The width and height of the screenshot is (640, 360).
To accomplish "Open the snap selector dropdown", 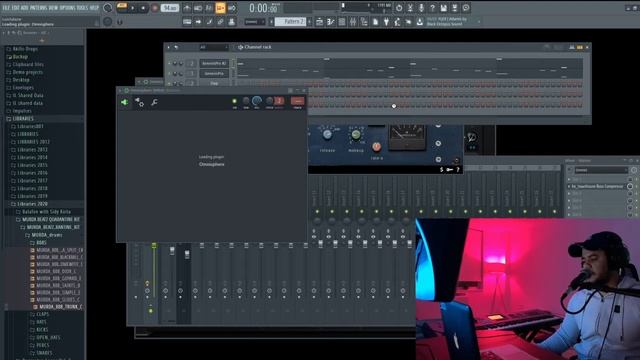I will click(254, 22).
